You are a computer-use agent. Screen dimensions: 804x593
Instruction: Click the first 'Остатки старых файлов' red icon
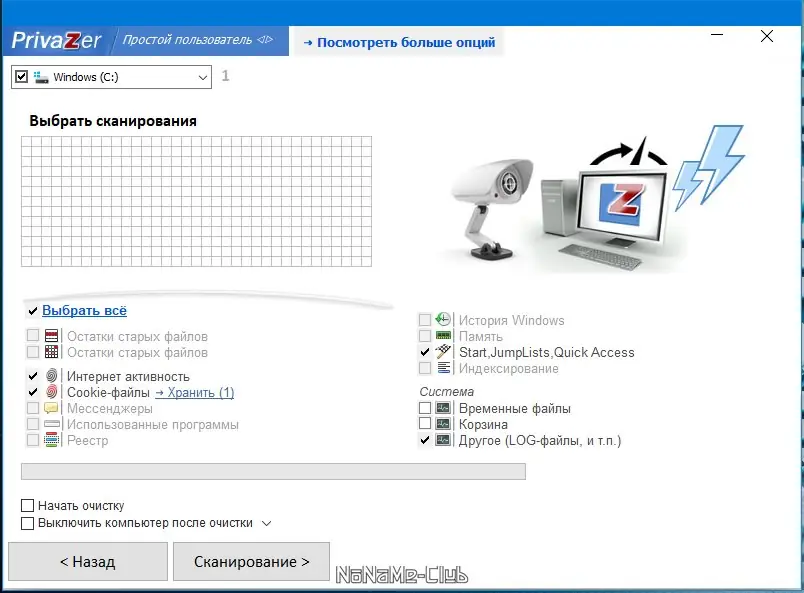(x=52, y=336)
